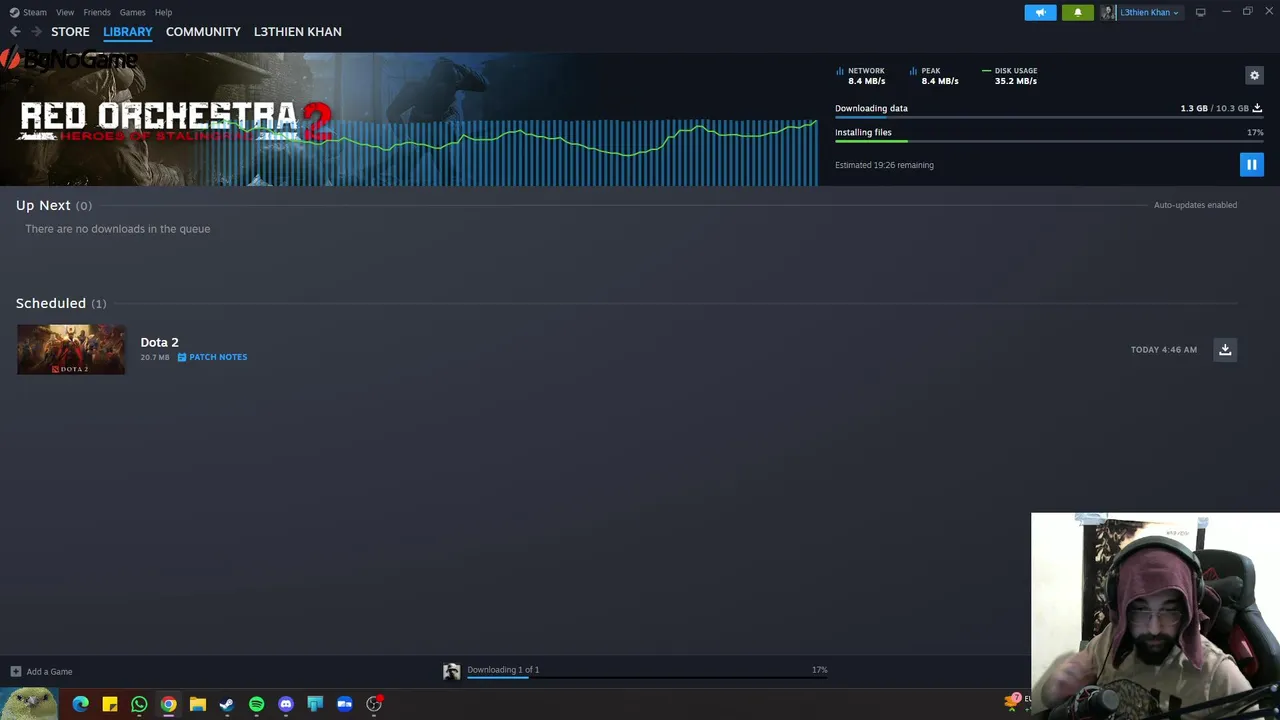Switch to the COMMUNITY tab

click(203, 32)
